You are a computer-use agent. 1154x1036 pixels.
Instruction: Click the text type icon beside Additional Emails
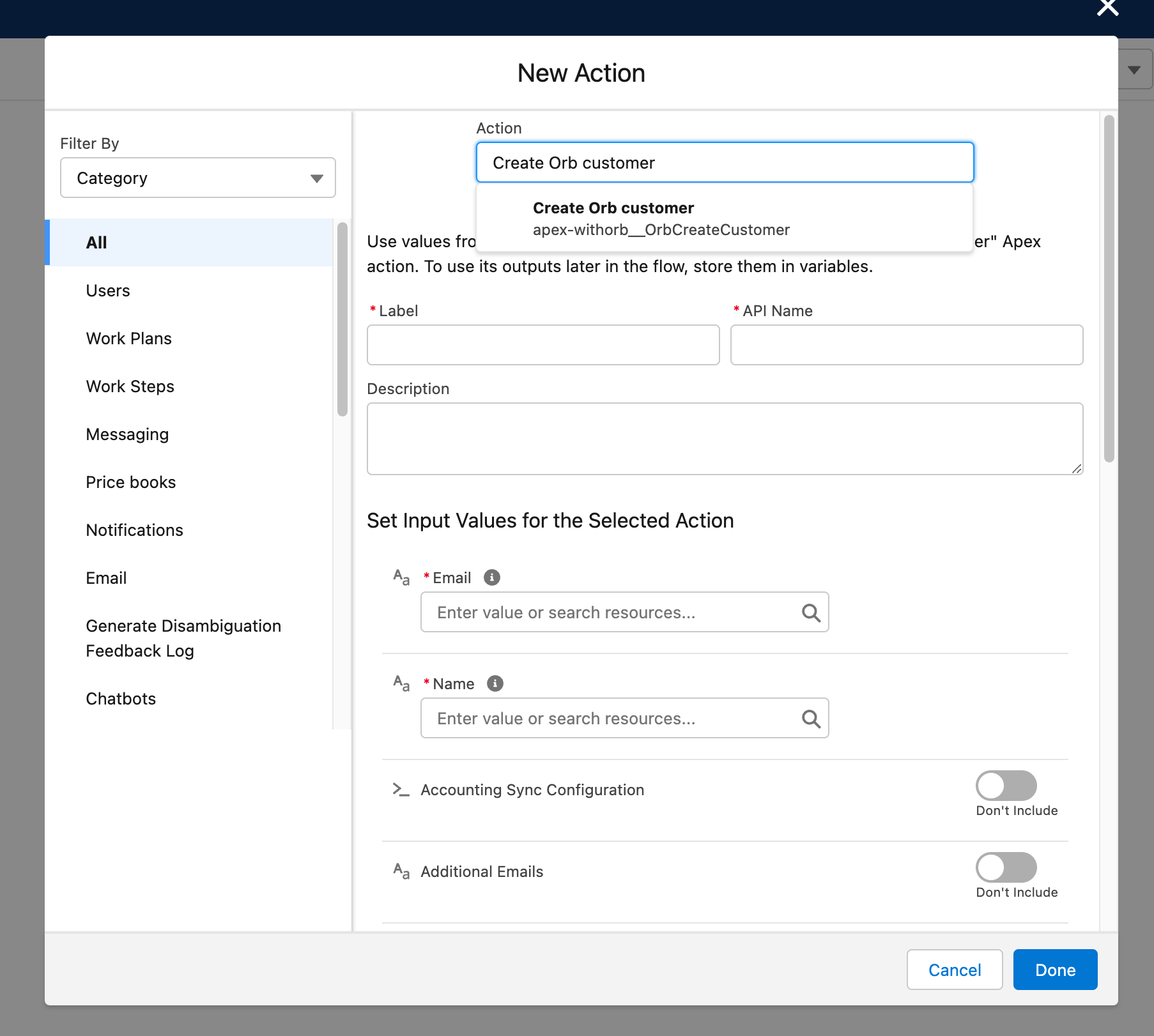pyautogui.click(x=401, y=871)
